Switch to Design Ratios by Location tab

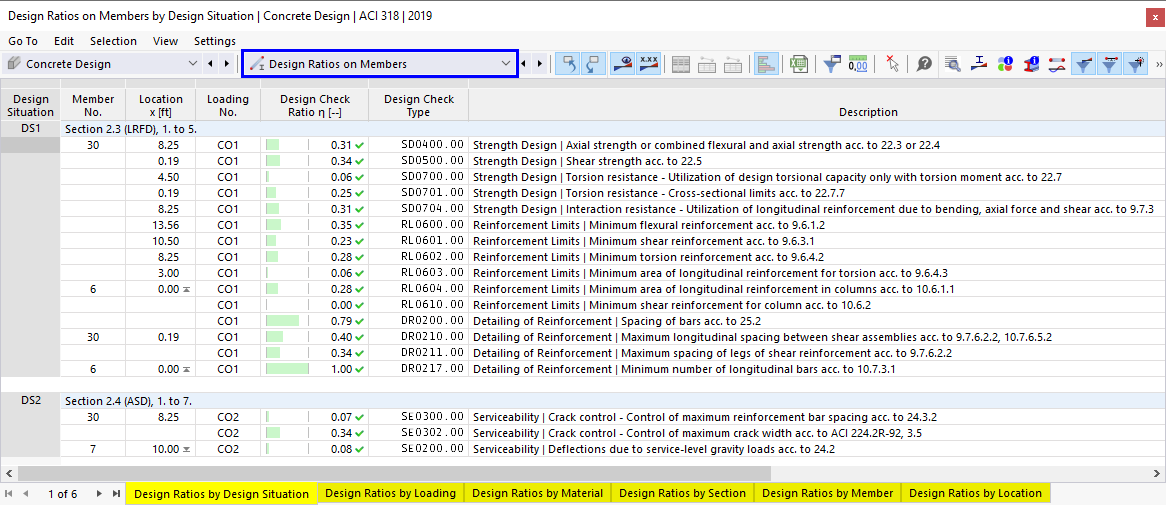click(x=976, y=493)
